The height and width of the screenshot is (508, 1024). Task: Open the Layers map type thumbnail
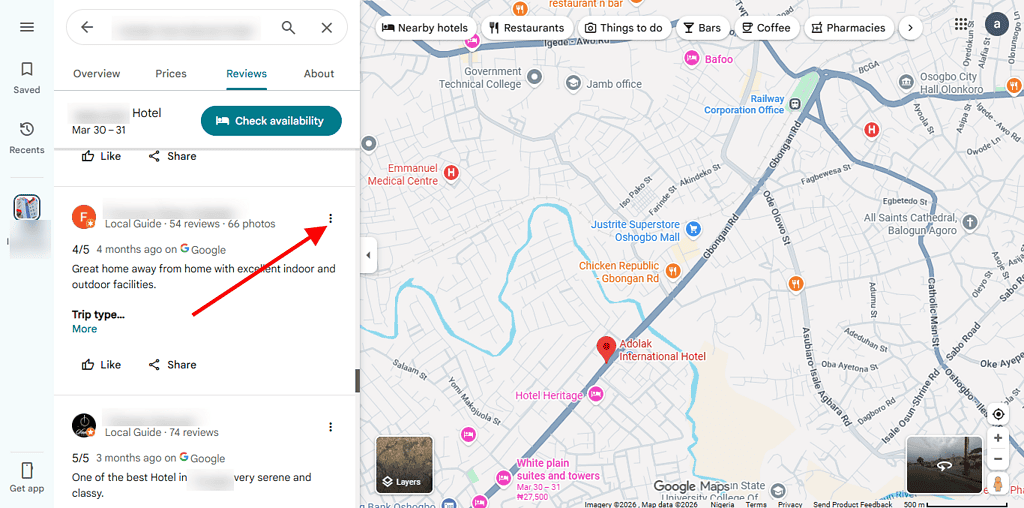point(404,465)
